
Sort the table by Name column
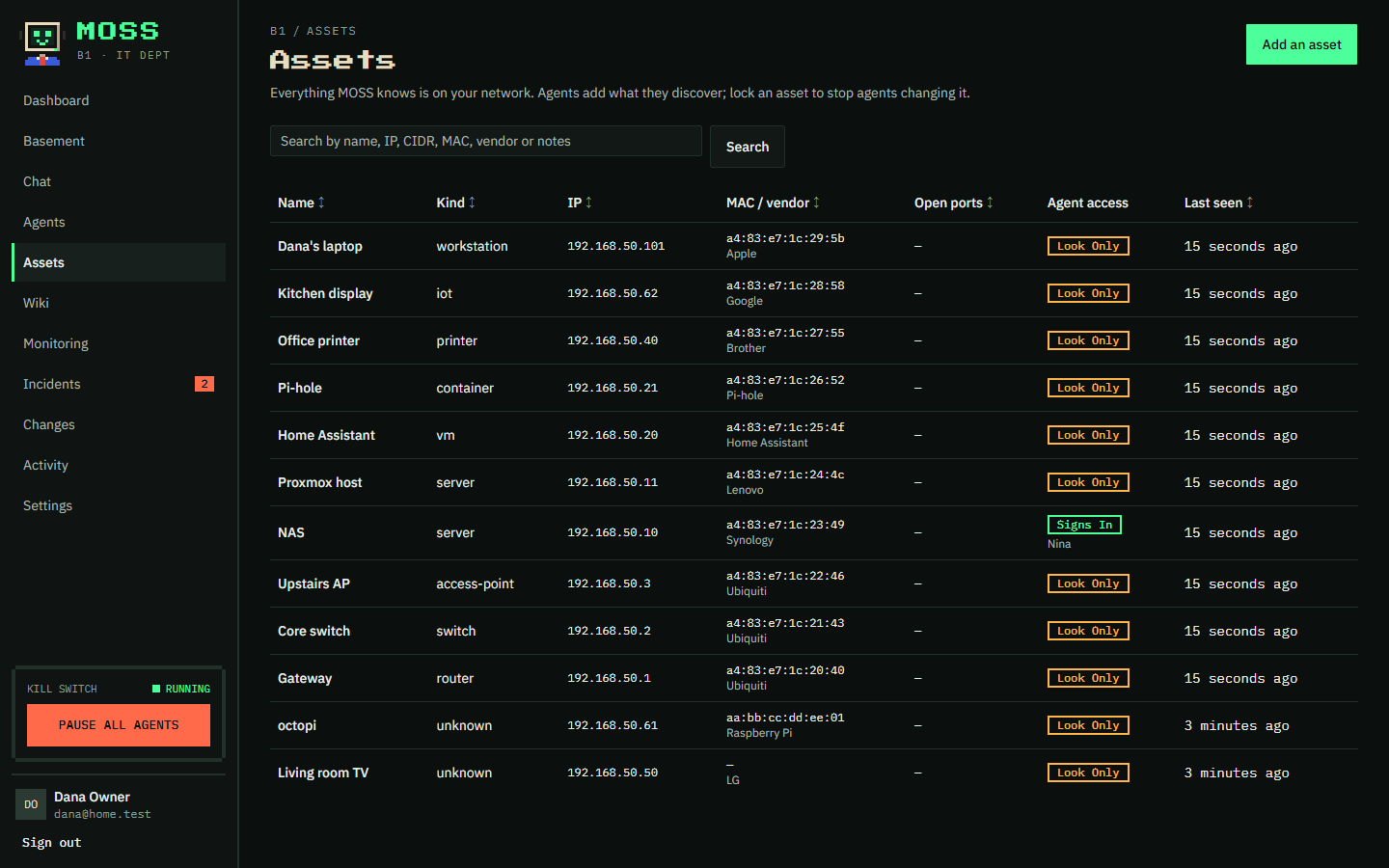point(301,203)
